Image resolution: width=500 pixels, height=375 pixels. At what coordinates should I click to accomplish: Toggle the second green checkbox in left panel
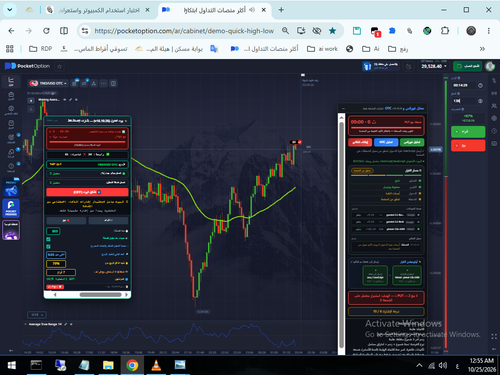[48, 247]
